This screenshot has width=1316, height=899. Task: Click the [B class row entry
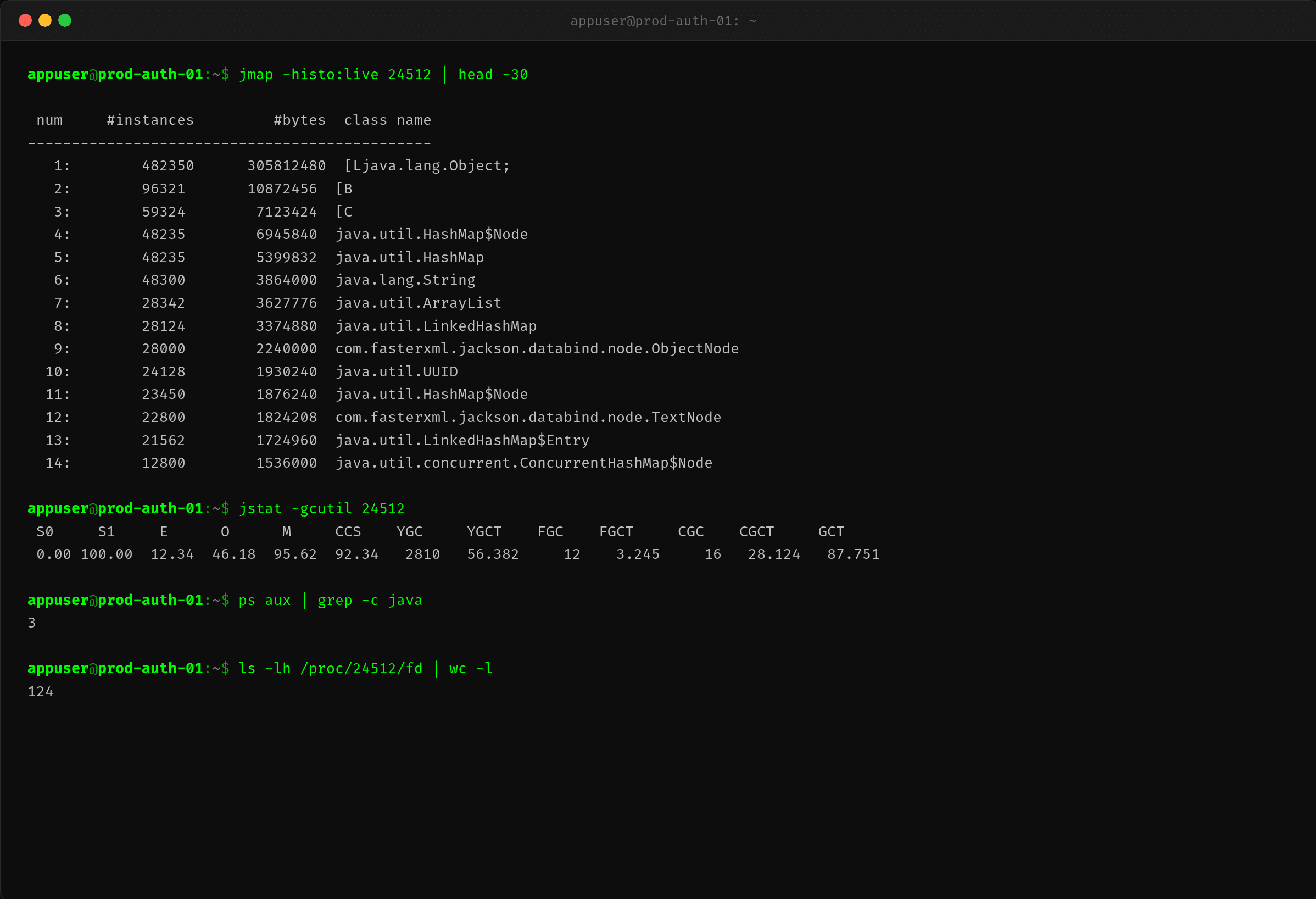point(344,188)
